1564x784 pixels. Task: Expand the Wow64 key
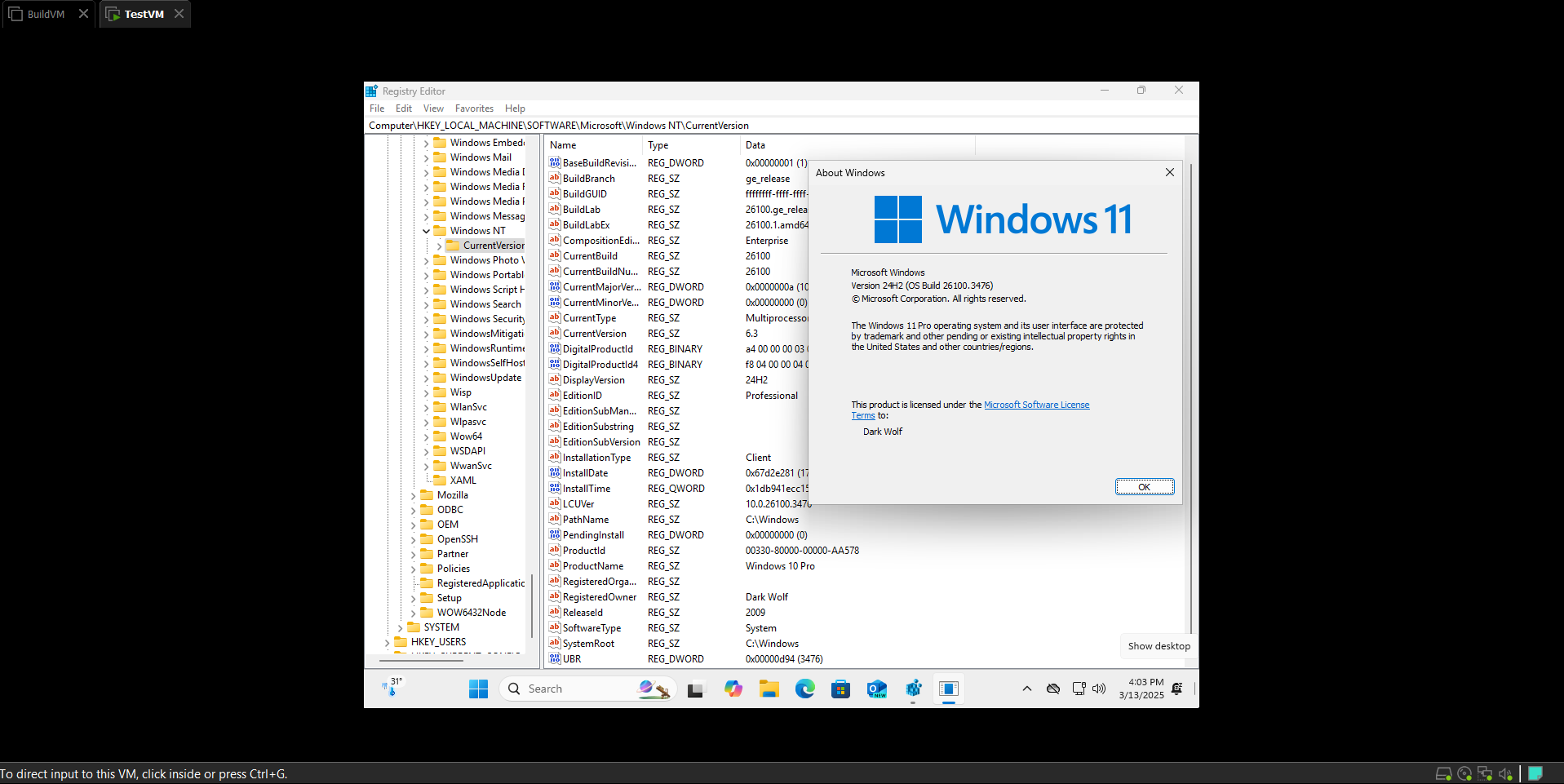tap(426, 436)
